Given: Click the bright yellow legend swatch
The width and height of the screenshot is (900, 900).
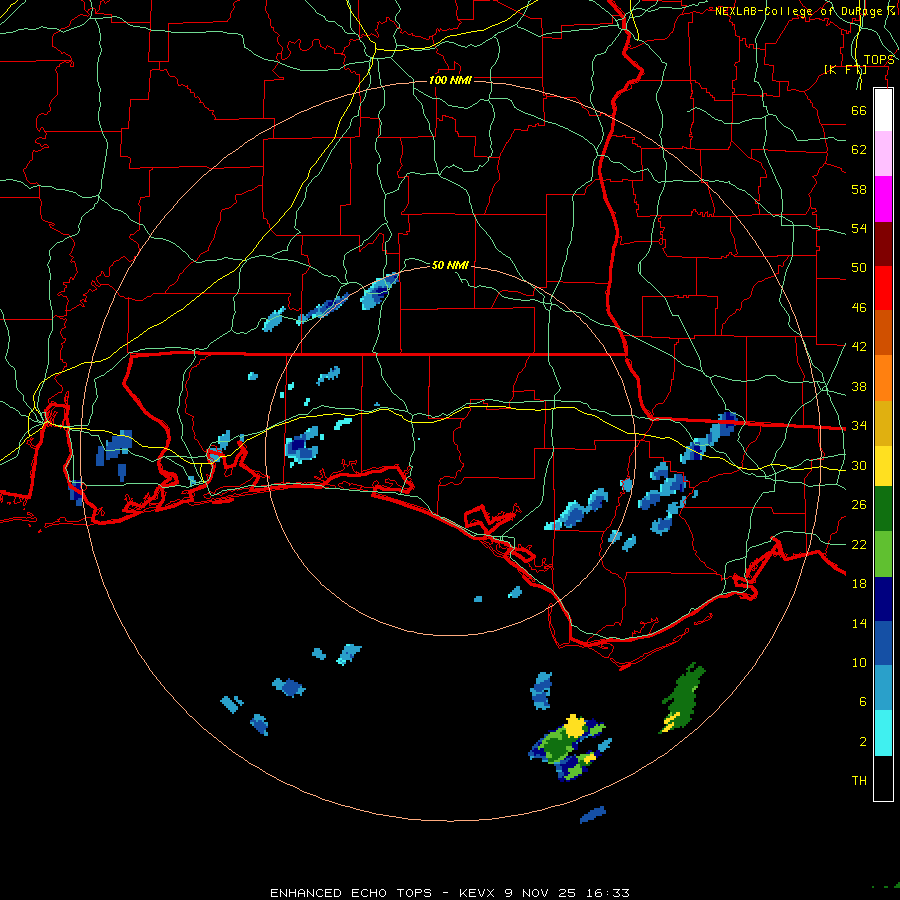Looking at the screenshot, I should coord(883,465).
